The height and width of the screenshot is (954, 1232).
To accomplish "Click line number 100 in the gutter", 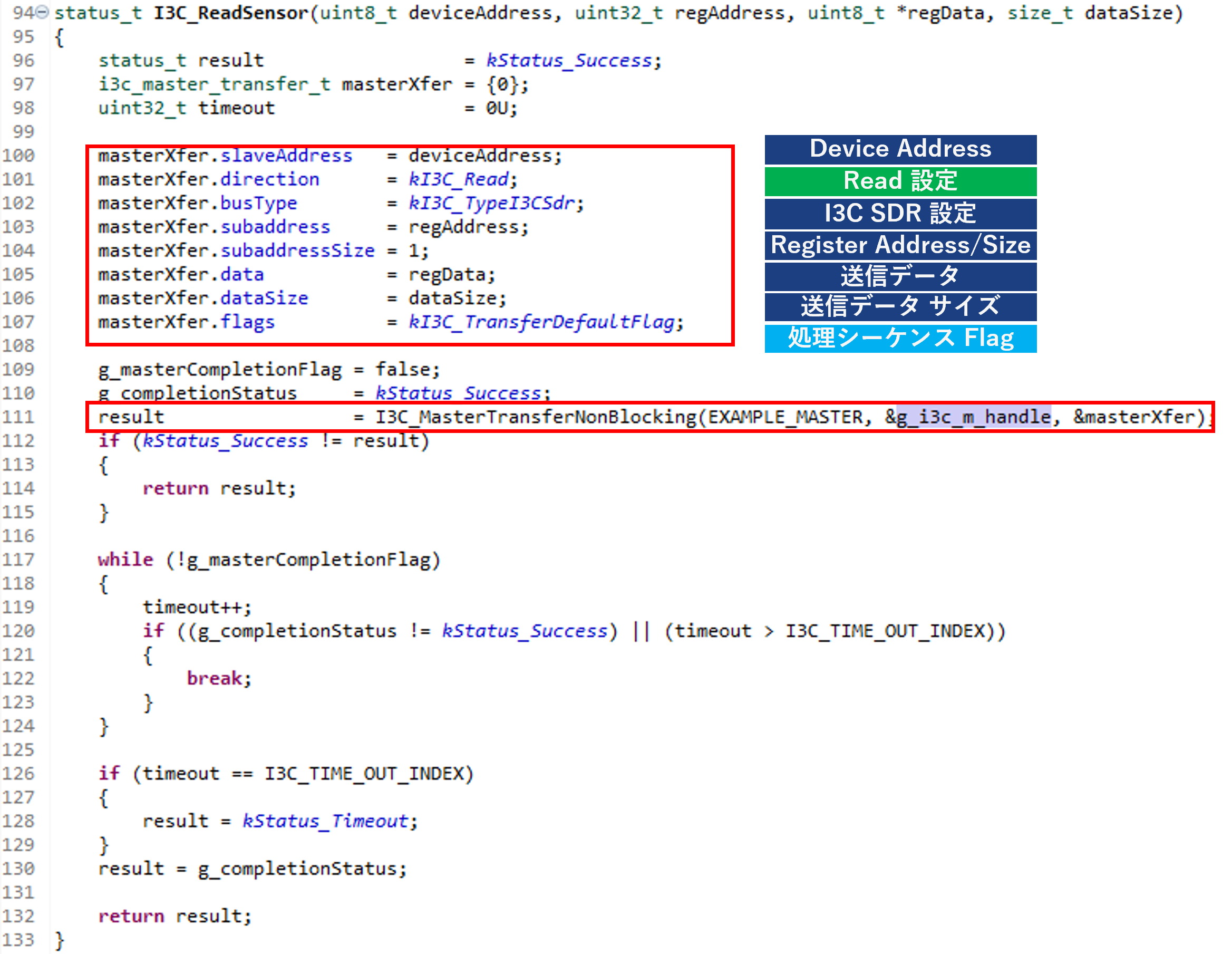I will pyautogui.click(x=20, y=155).
